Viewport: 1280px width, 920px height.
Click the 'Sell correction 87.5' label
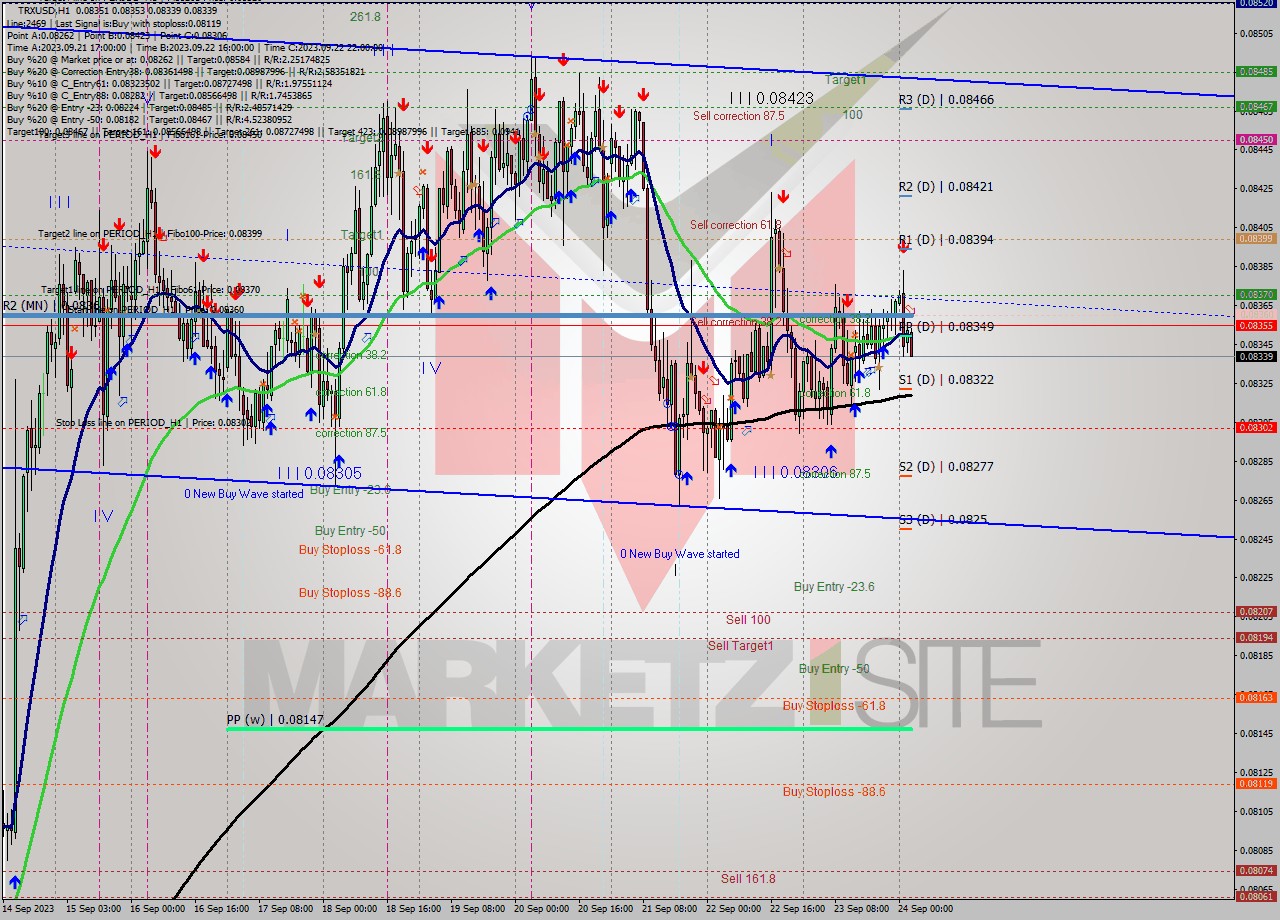tap(739, 116)
